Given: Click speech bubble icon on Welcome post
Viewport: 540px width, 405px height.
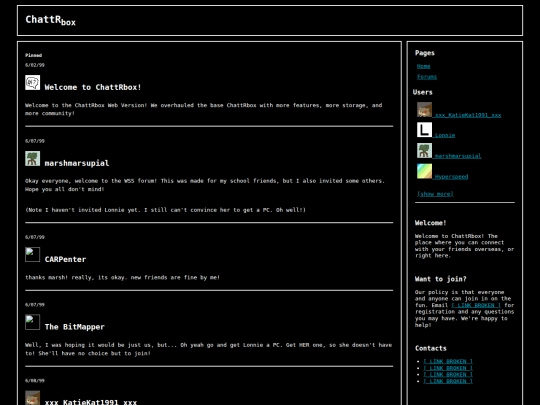Looking at the screenshot, I should (x=32, y=83).
